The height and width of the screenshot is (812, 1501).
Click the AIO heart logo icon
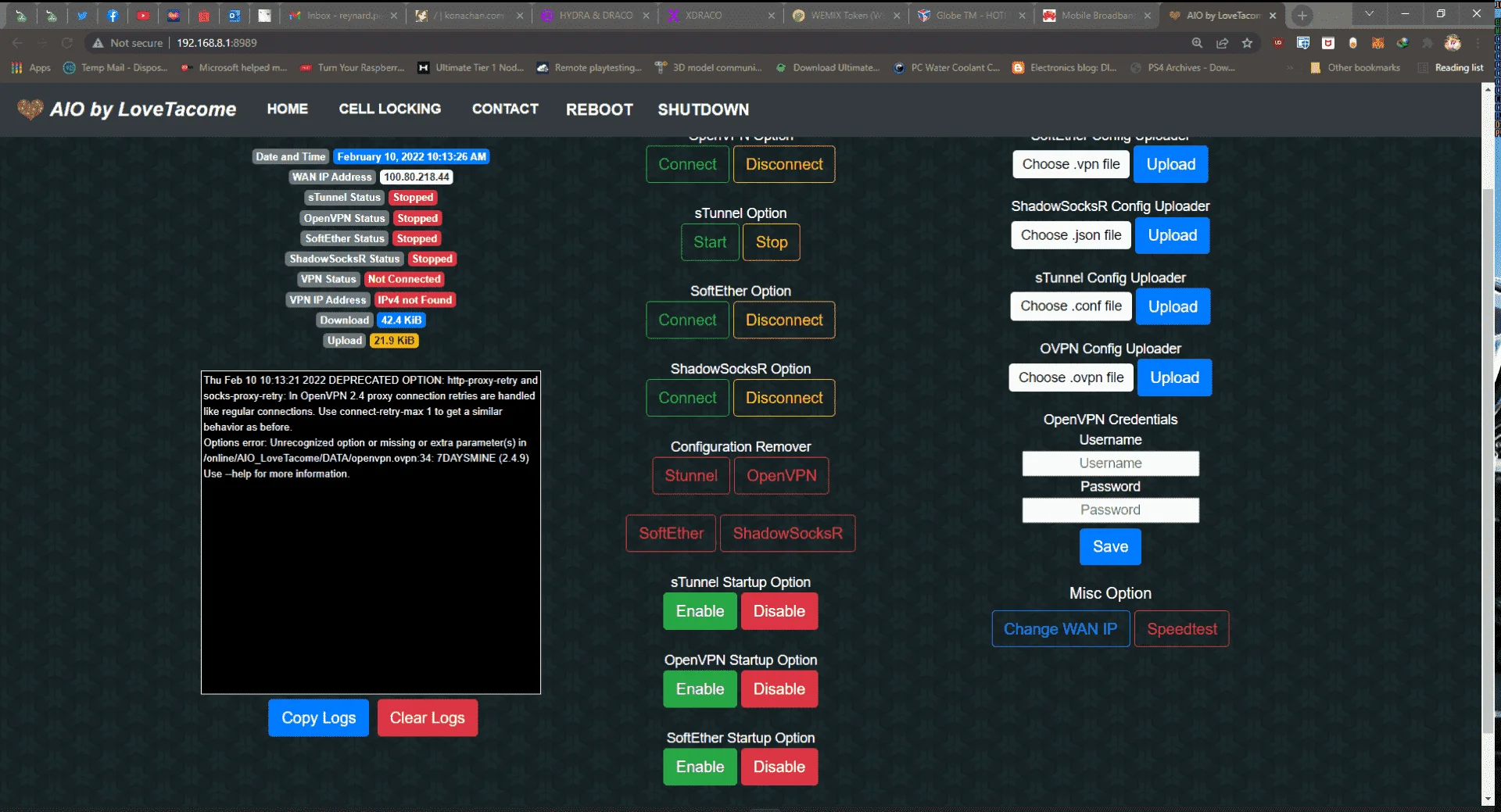click(x=30, y=109)
